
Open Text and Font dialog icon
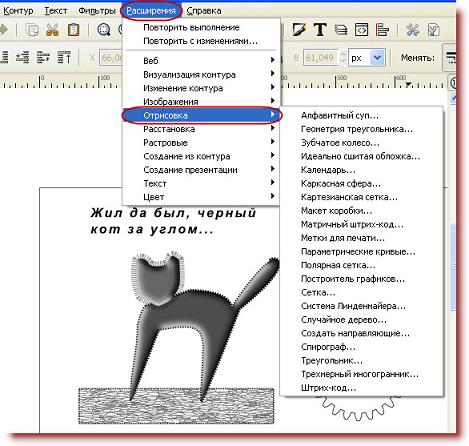click(x=320, y=30)
